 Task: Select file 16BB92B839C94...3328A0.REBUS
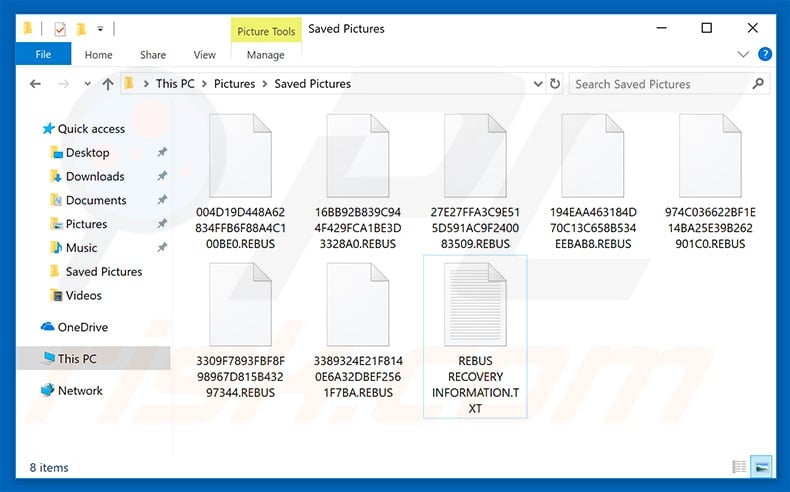pos(358,182)
